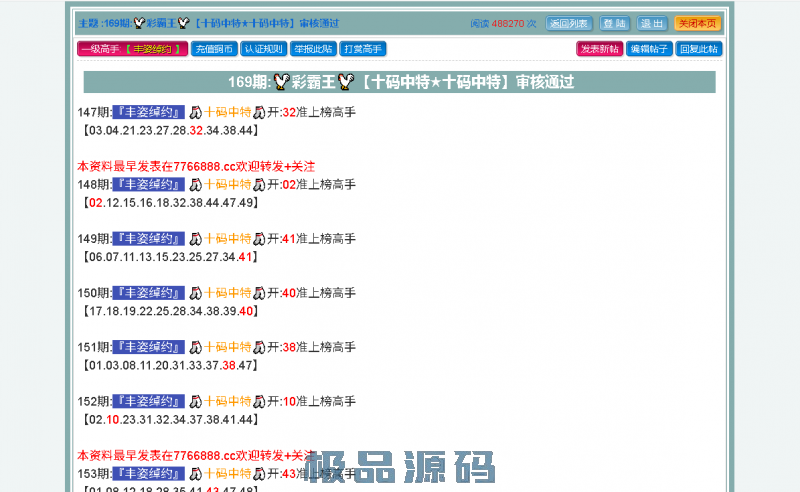This screenshot has width=800, height=492.
Task: Click the icon before 十码中特 in the 151期 row
Action: [196, 347]
